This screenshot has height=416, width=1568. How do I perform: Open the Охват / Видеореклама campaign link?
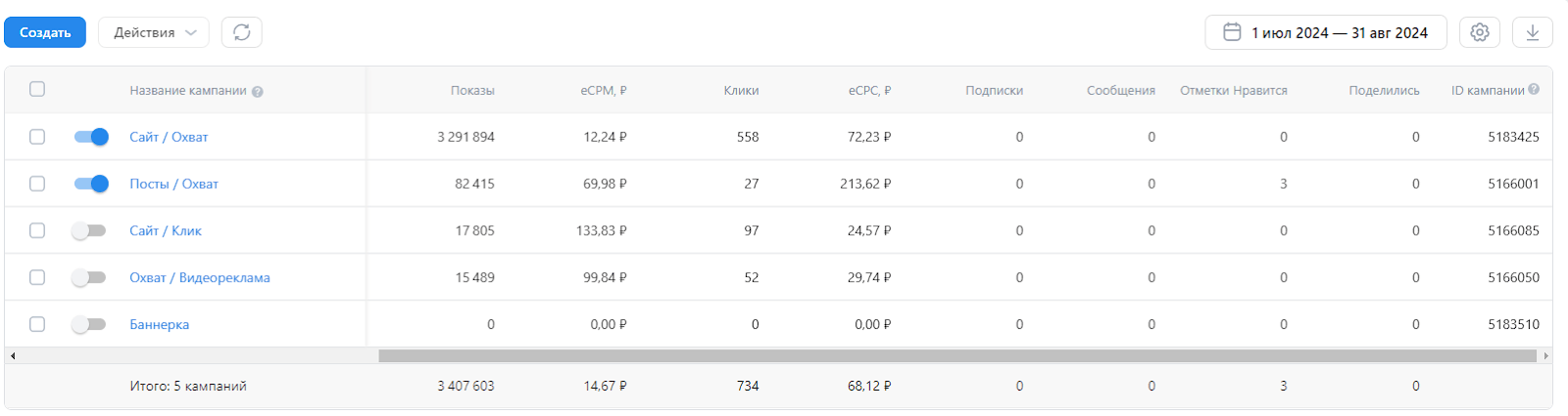pos(200,278)
